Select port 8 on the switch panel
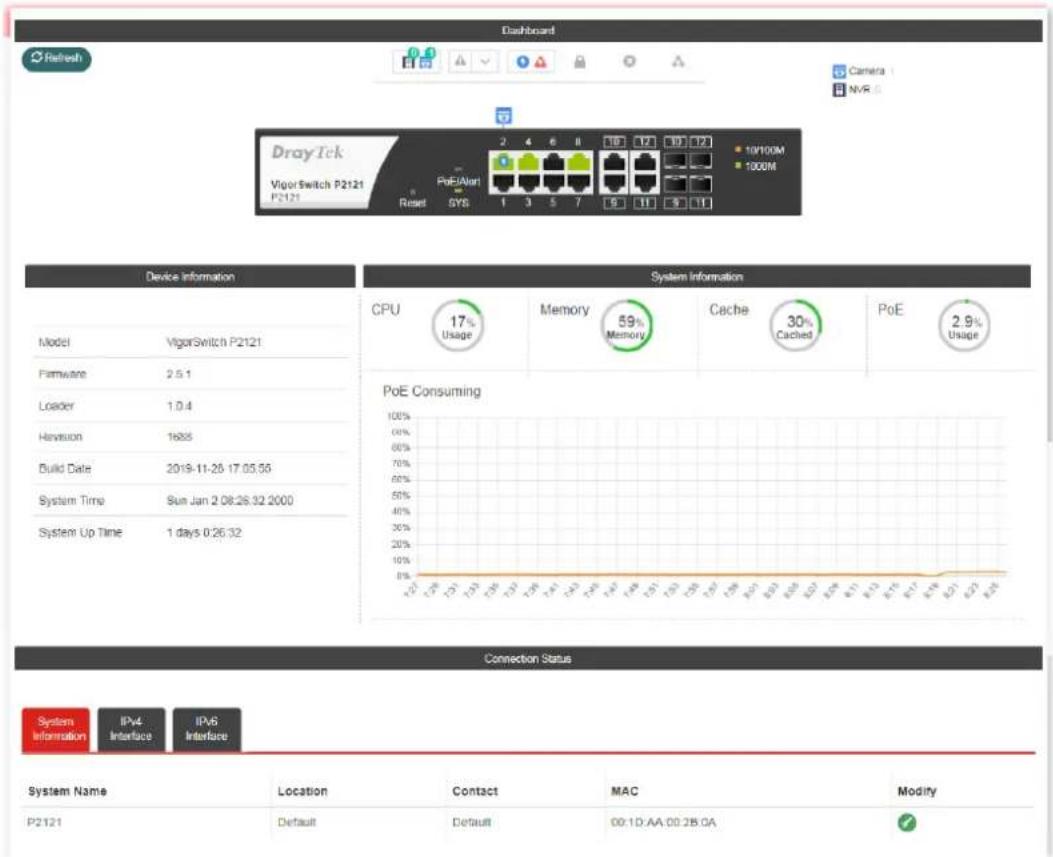Screen dimensions: 1053x857 [578, 161]
